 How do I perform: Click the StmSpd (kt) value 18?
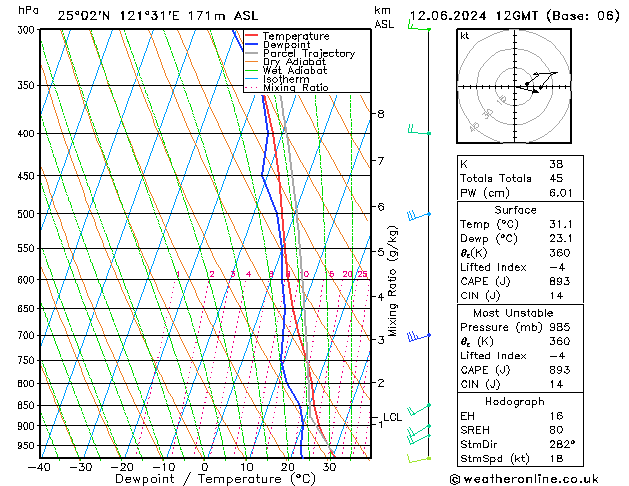[556, 458]
